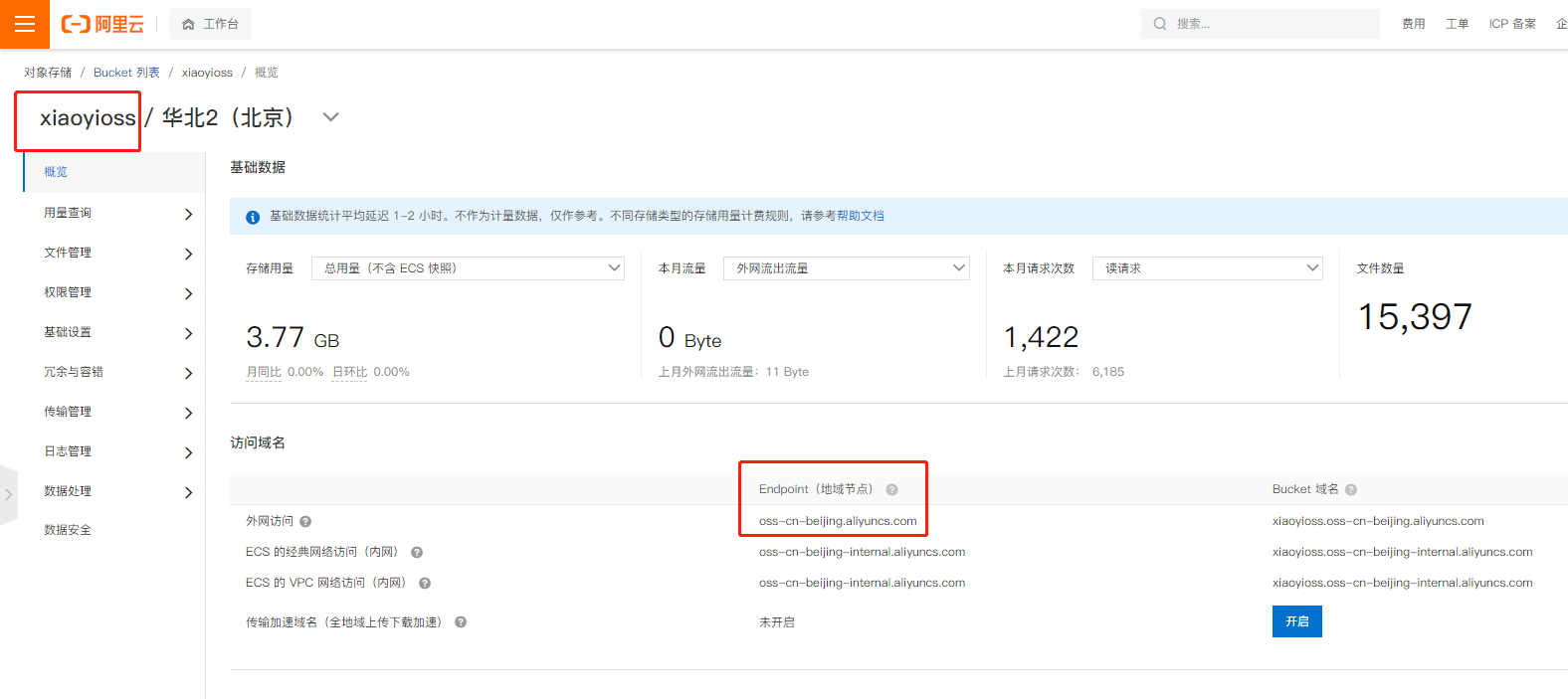
Task: Focus the top search input field
Action: click(x=1261, y=24)
